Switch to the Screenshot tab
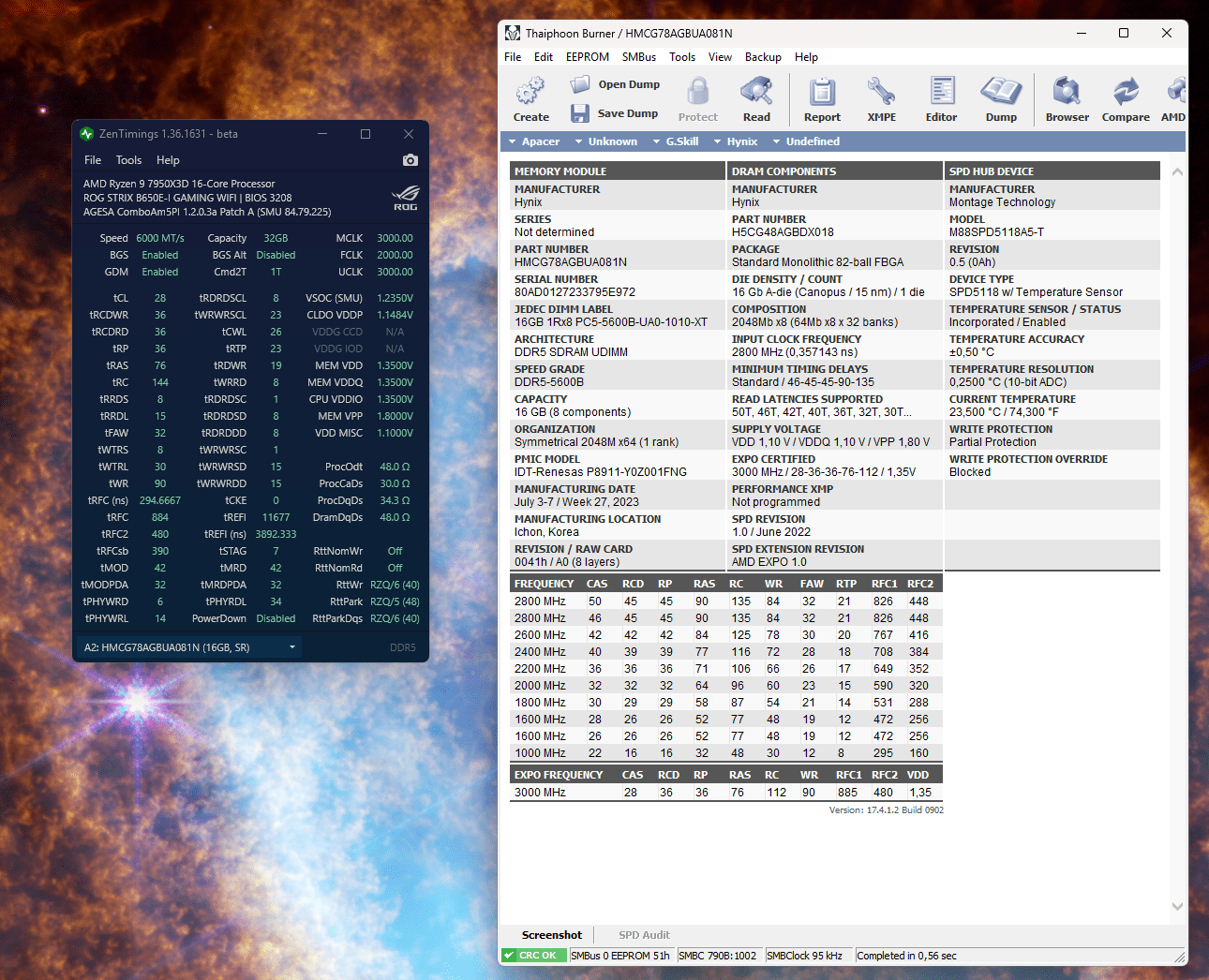The height and width of the screenshot is (980, 1209). pyautogui.click(x=551, y=935)
